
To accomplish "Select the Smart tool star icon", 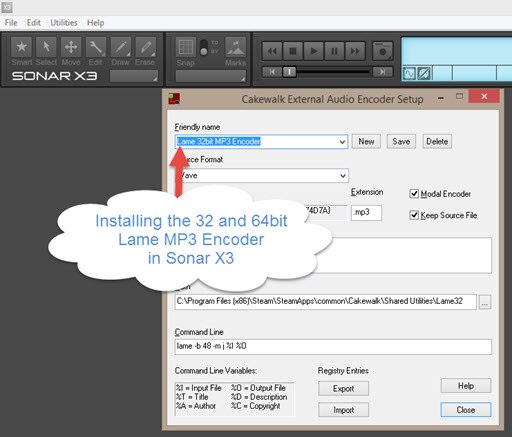I will [22, 47].
